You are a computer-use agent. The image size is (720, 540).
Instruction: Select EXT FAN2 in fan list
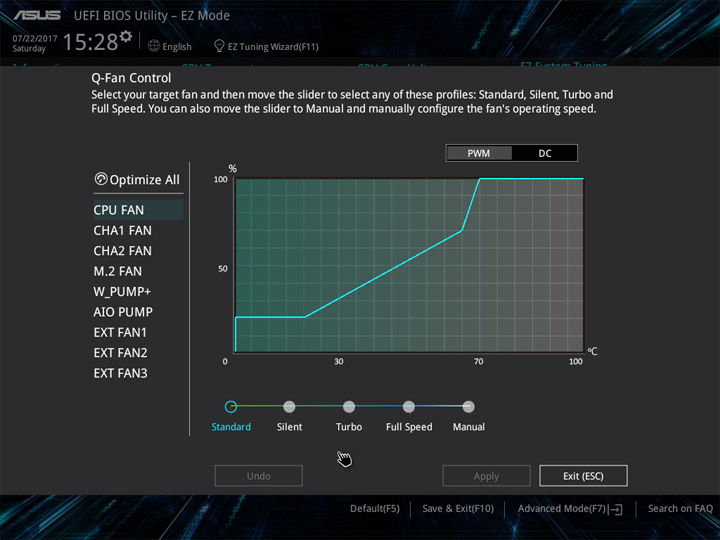tap(120, 353)
